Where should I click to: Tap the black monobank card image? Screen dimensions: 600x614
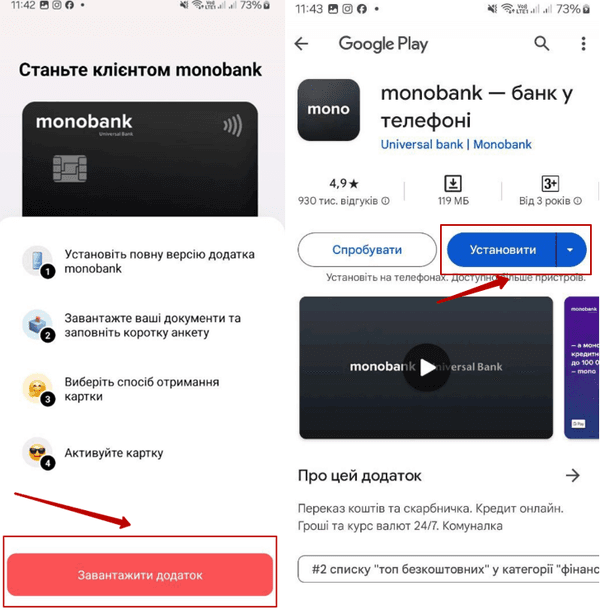click(x=140, y=159)
